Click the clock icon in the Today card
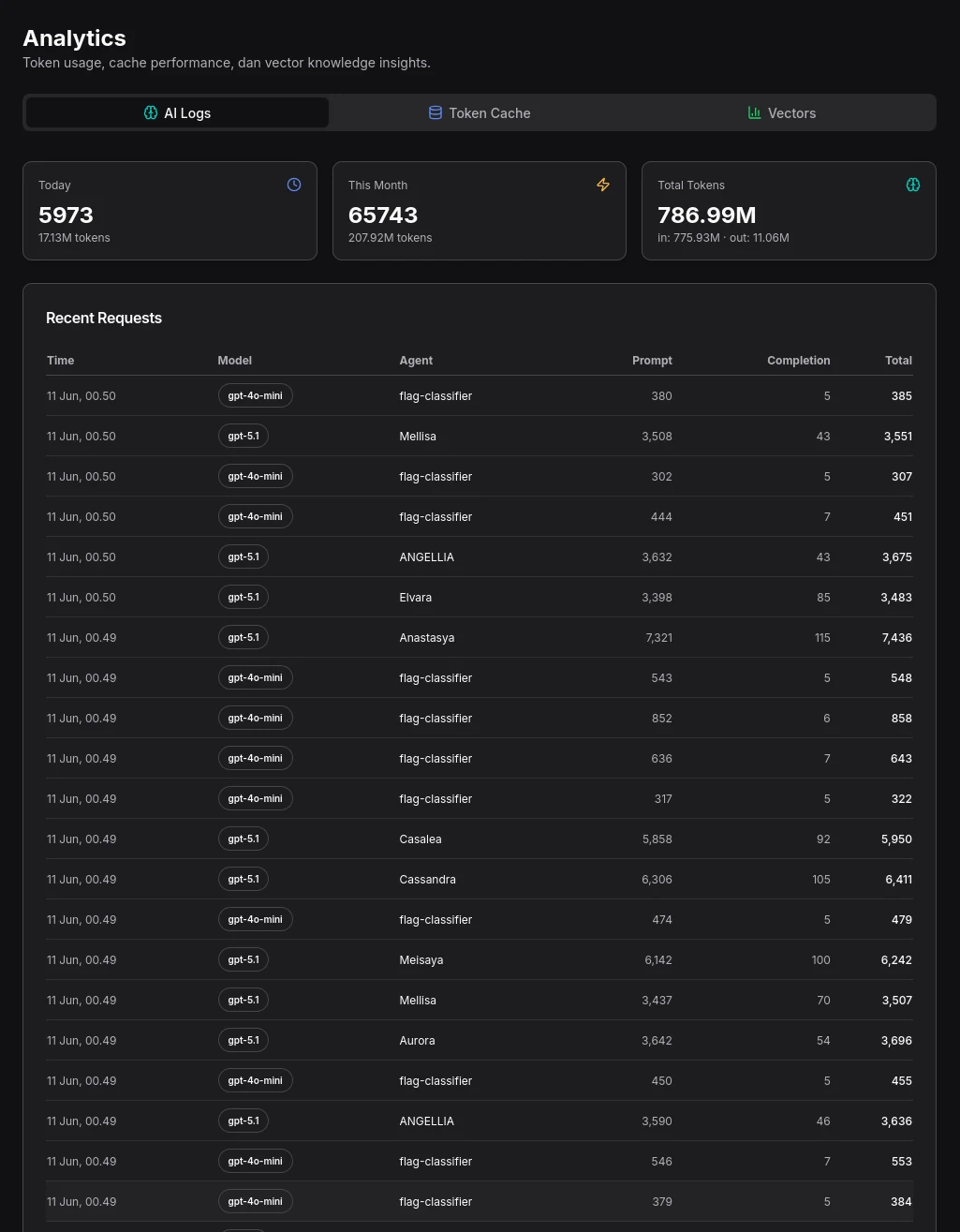Viewport: 960px width, 1232px height. pyautogui.click(x=294, y=185)
